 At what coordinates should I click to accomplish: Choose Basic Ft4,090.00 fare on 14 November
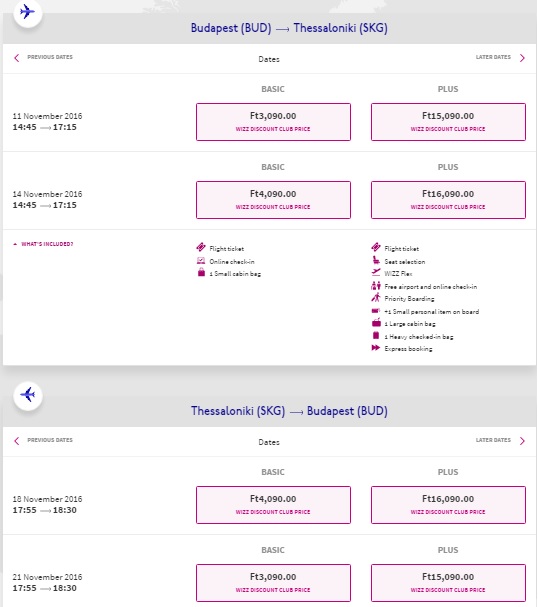click(273, 200)
